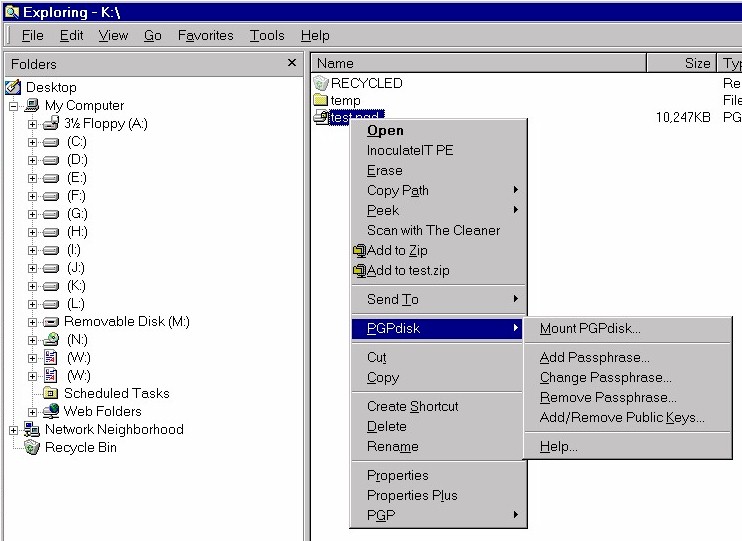Choose Rename from the context menu

click(x=439, y=446)
